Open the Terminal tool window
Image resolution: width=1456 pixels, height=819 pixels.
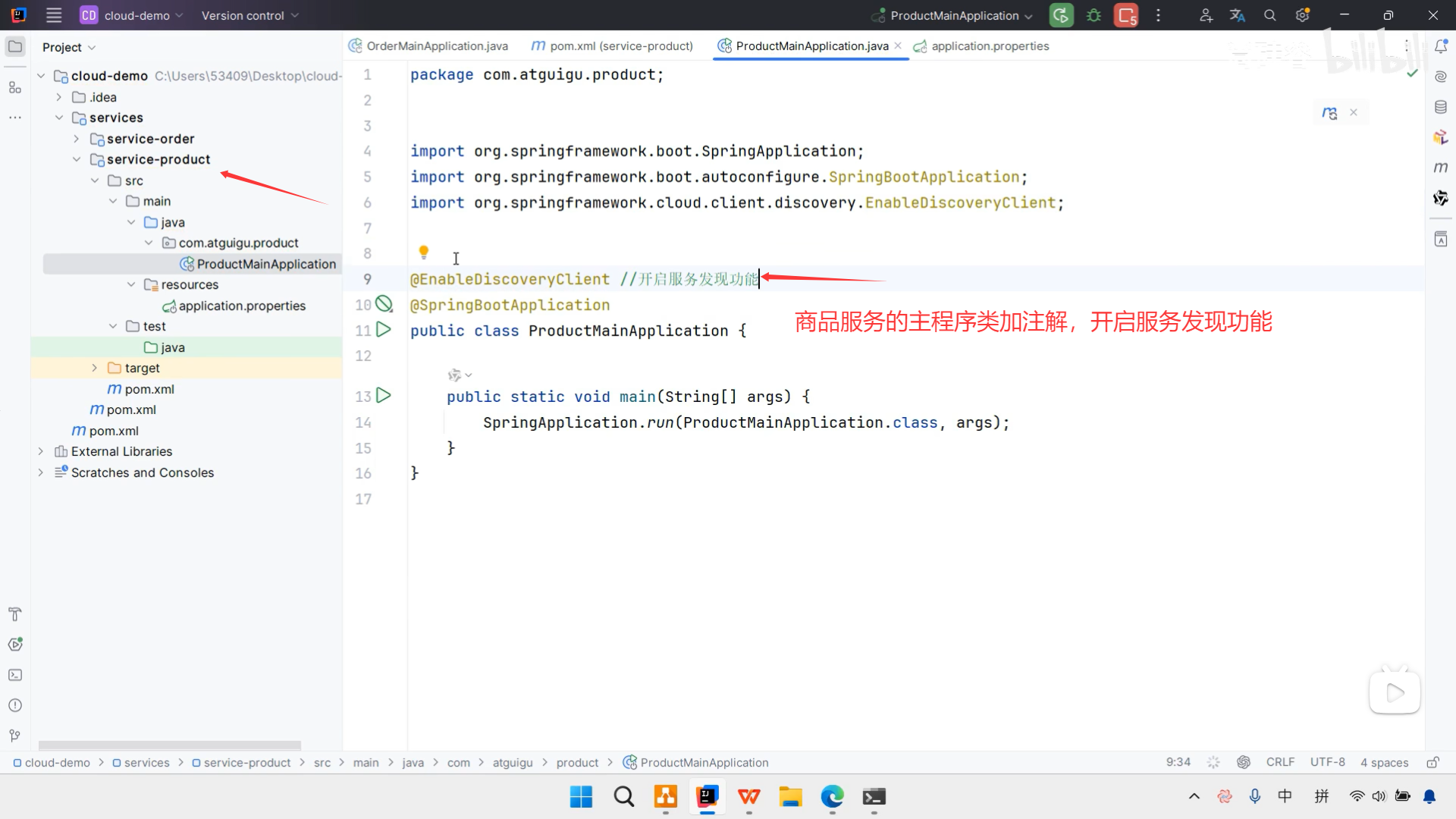15,675
